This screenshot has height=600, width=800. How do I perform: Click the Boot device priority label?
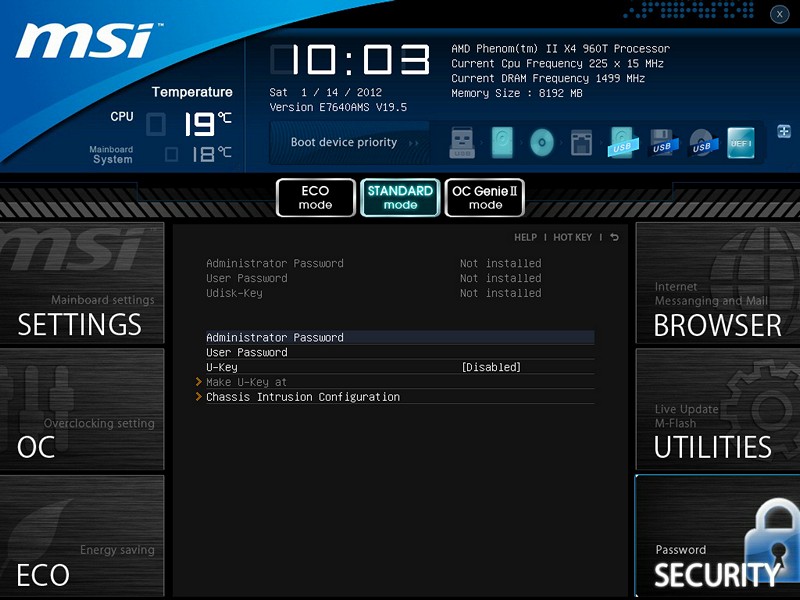click(x=344, y=142)
